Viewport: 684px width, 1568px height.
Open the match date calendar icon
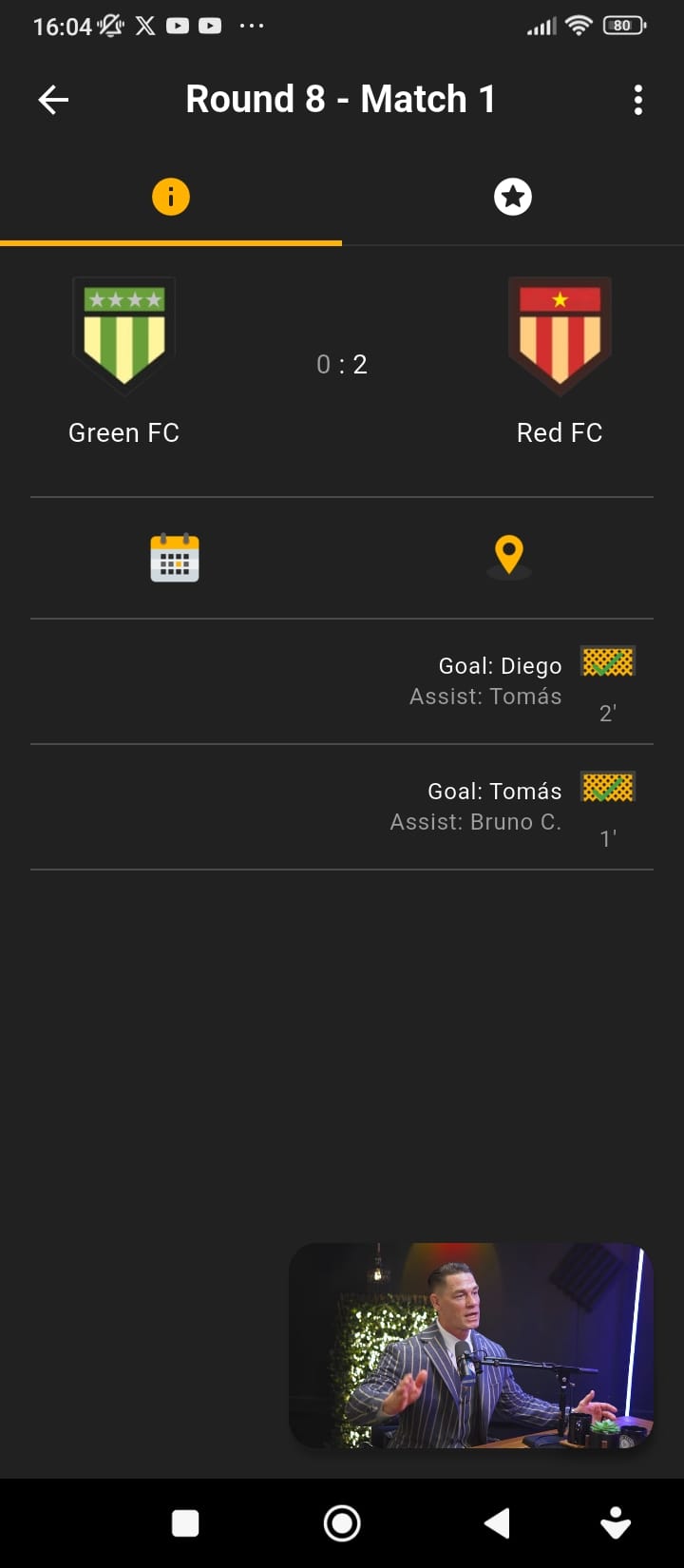point(175,557)
